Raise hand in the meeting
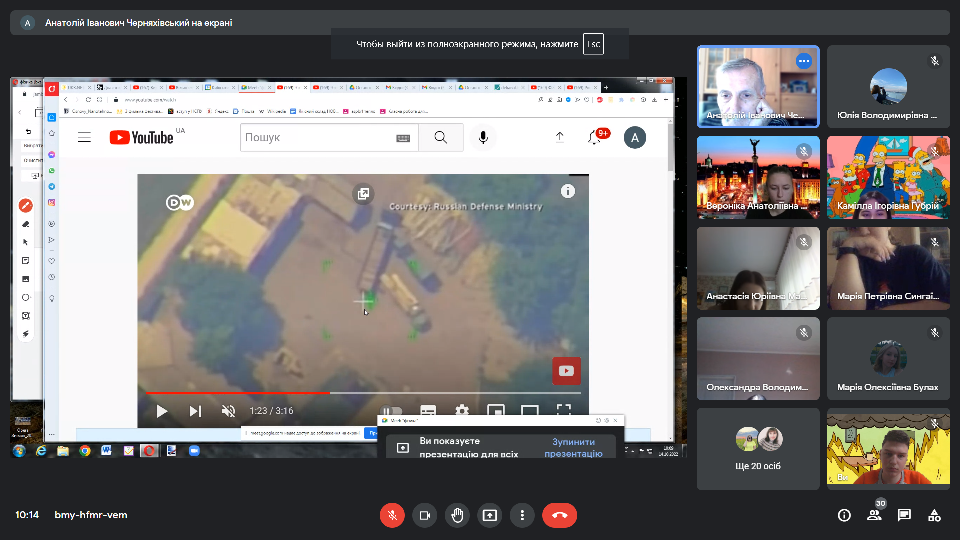 (x=457, y=516)
